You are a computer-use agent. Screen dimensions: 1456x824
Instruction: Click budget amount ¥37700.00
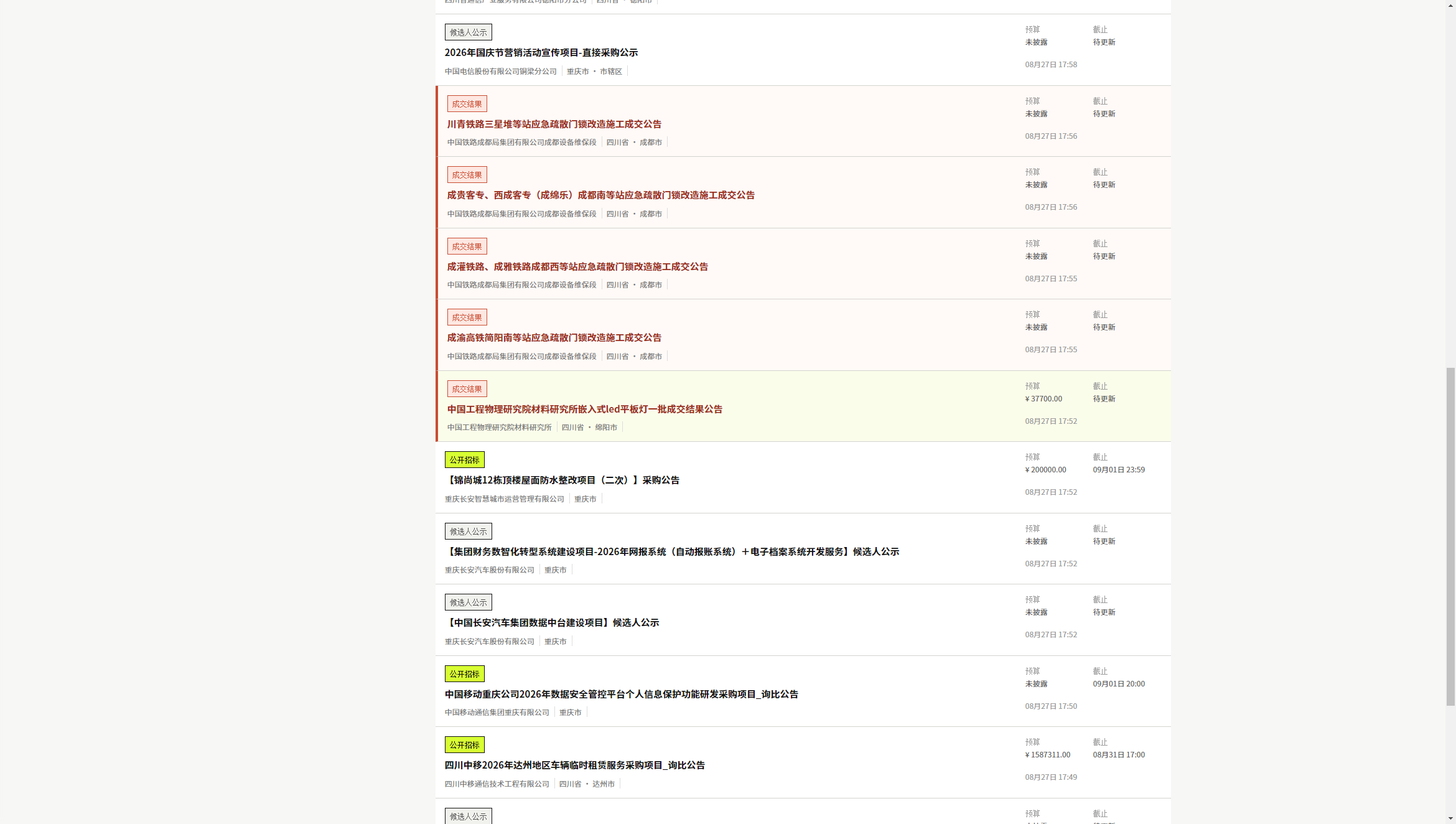1043,399
